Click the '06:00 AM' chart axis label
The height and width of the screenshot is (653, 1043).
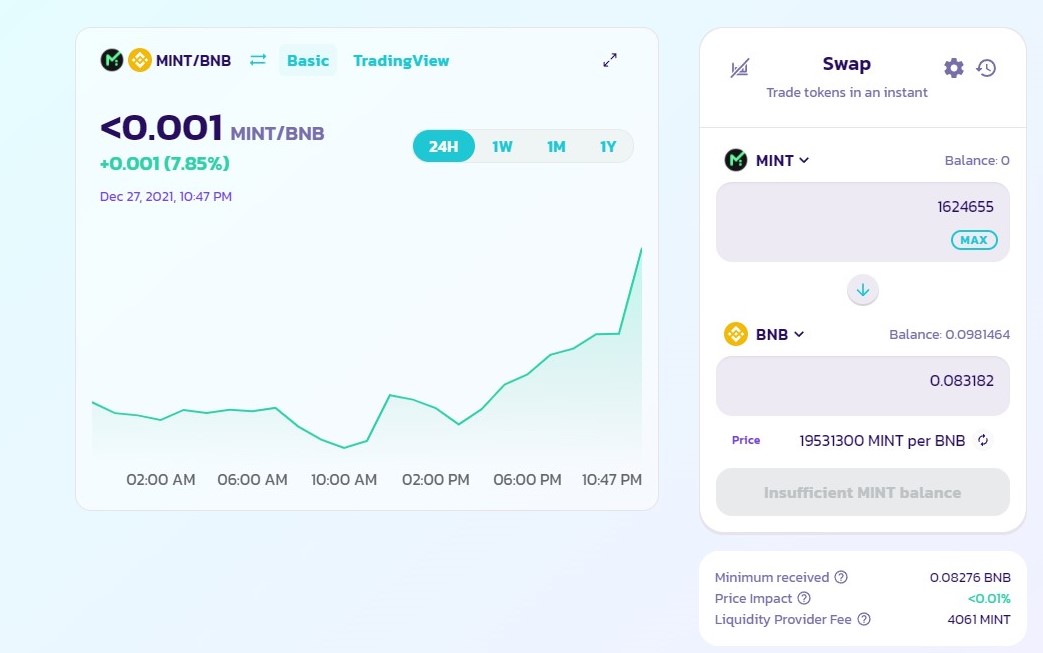tap(253, 479)
